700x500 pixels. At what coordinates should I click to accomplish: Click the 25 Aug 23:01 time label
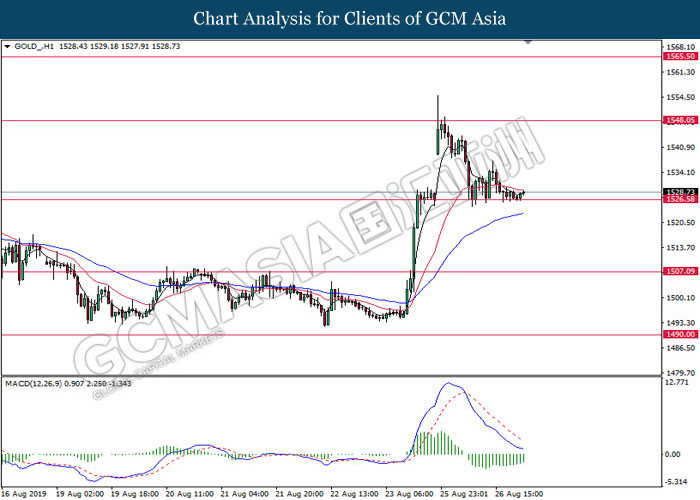pyautogui.click(x=465, y=494)
